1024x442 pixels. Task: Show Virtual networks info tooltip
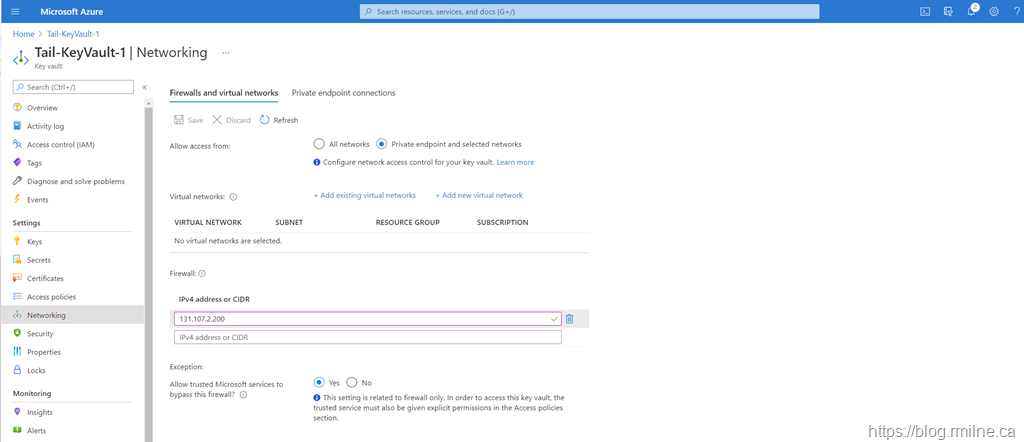(x=233, y=197)
